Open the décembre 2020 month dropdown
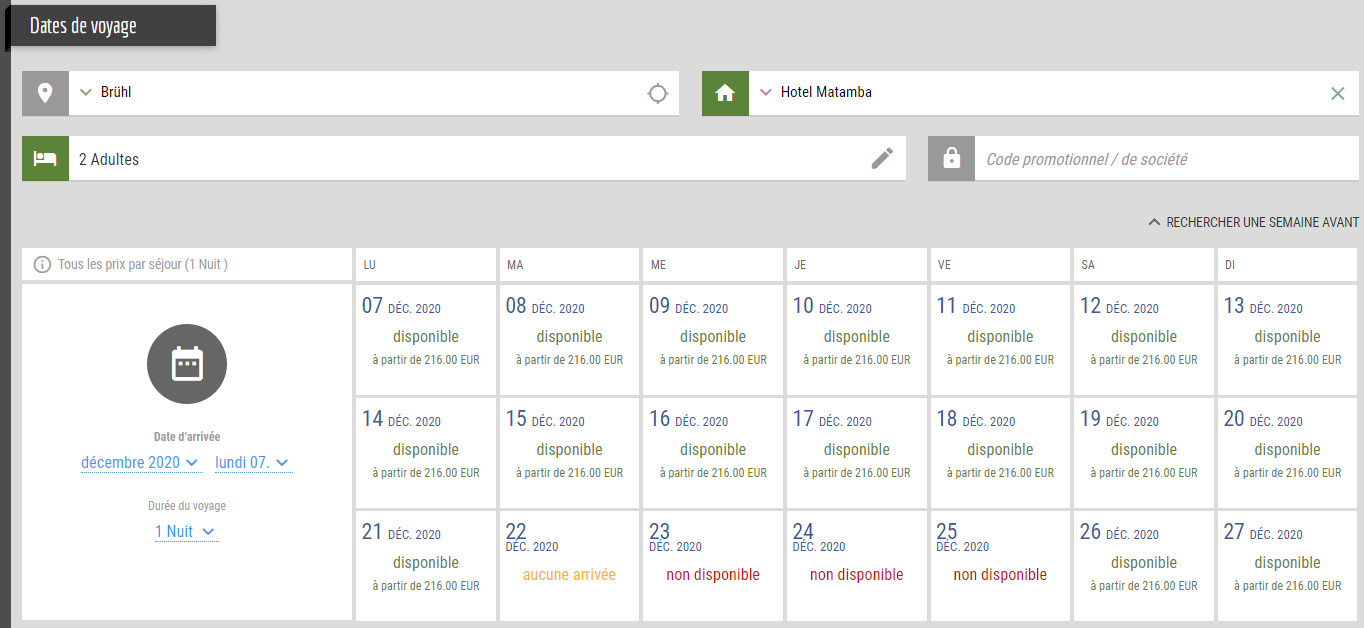1364x628 pixels. pyautogui.click(x=140, y=462)
